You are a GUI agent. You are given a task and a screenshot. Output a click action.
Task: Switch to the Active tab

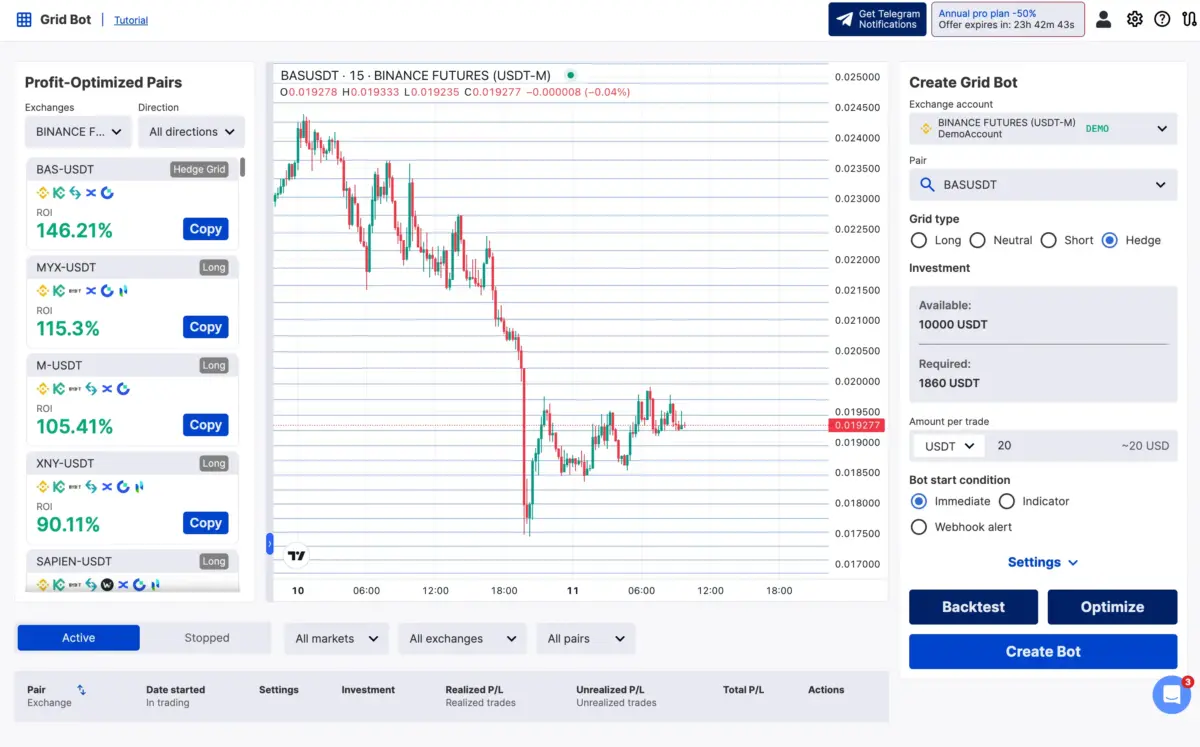[79, 638]
